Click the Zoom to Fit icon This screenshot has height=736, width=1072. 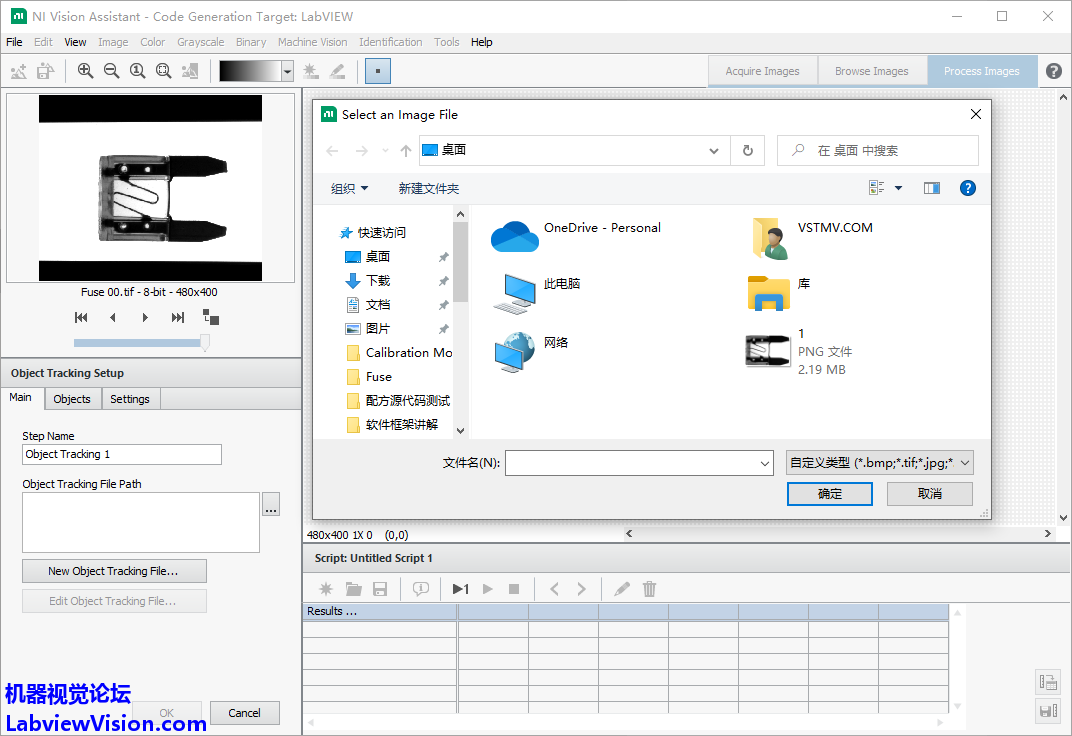(x=163, y=71)
